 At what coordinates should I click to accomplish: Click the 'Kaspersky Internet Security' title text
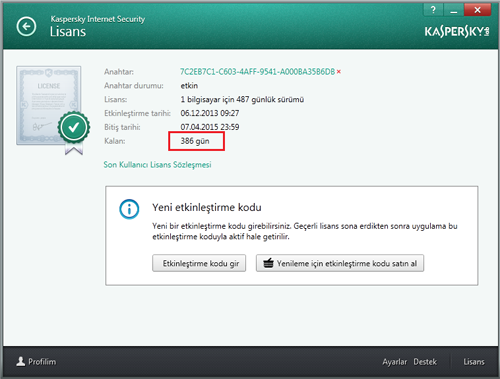pyautogui.click(x=98, y=19)
